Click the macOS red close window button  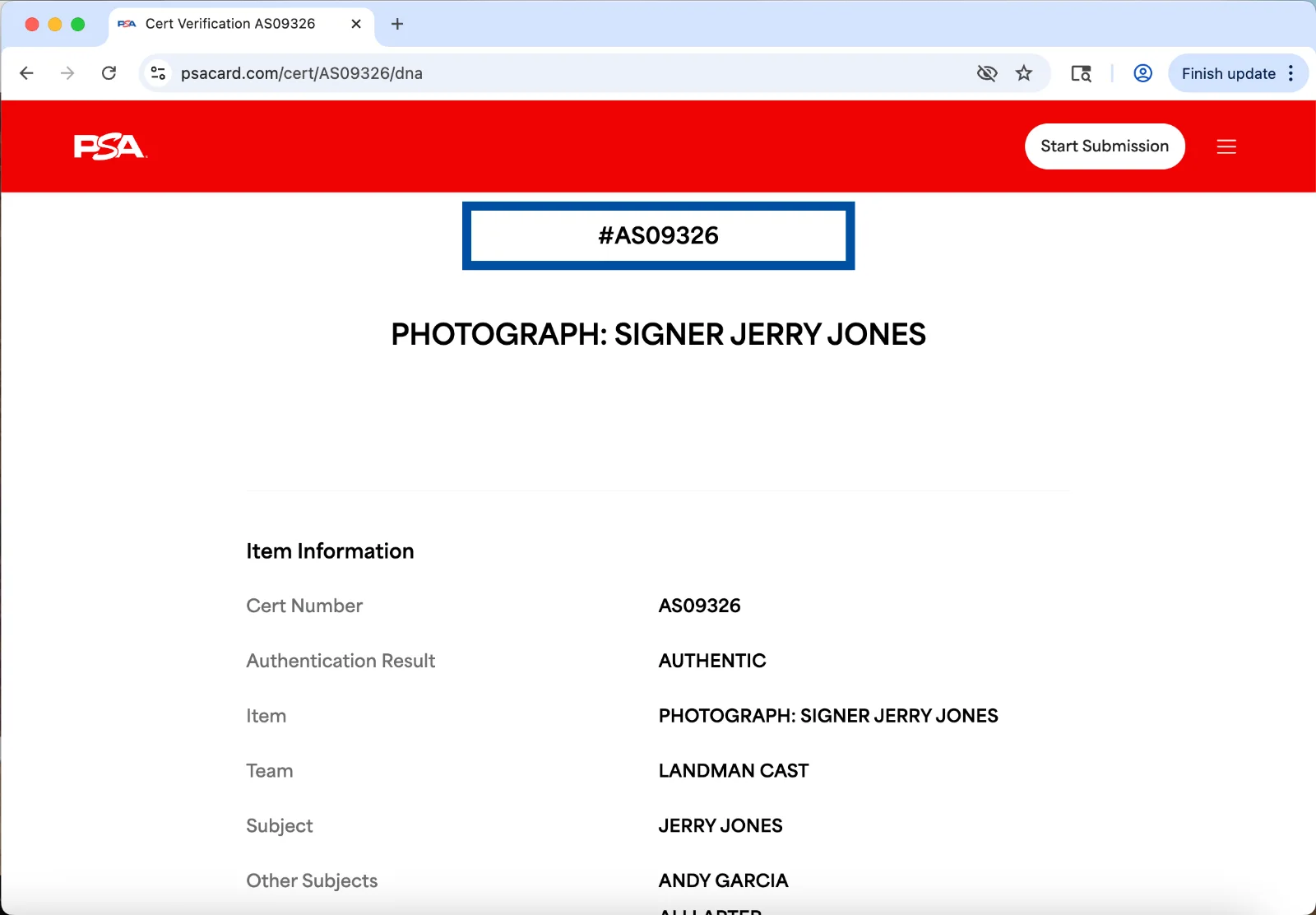tap(32, 24)
